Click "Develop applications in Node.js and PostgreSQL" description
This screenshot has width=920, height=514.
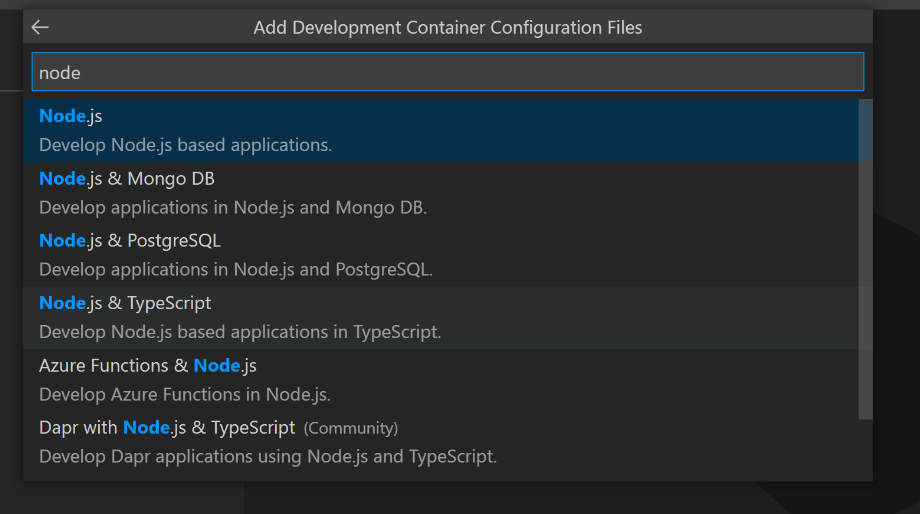tap(236, 270)
